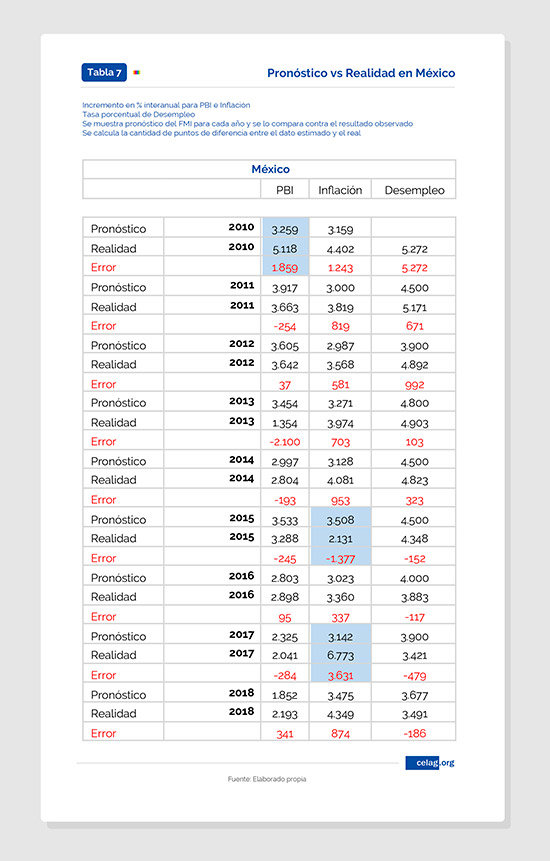Screen dimensions: 550x861
Task: Click highlighted inflation error -1.377 cell
Action: (340, 557)
